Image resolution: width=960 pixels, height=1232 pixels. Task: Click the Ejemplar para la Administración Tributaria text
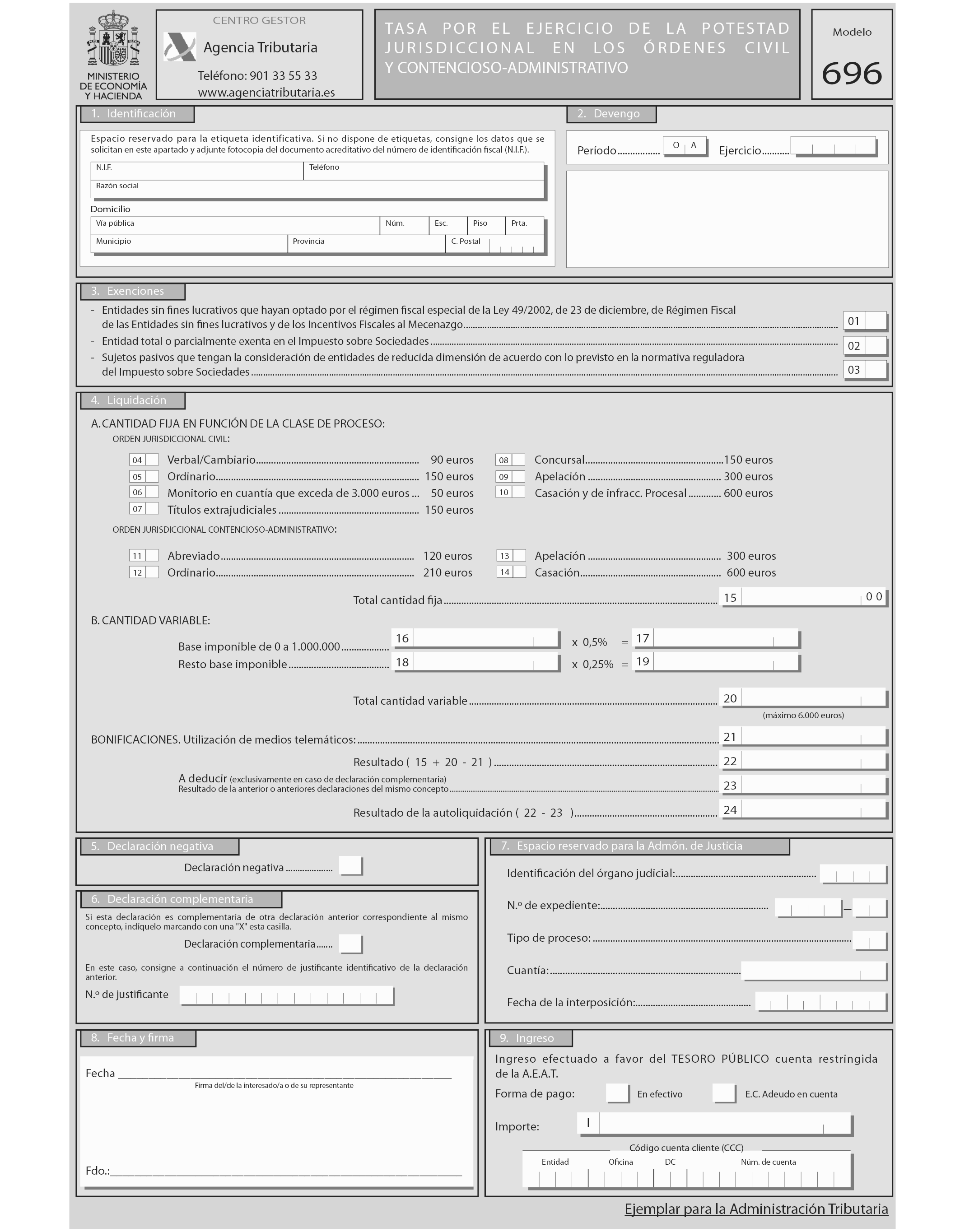(756, 1209)
